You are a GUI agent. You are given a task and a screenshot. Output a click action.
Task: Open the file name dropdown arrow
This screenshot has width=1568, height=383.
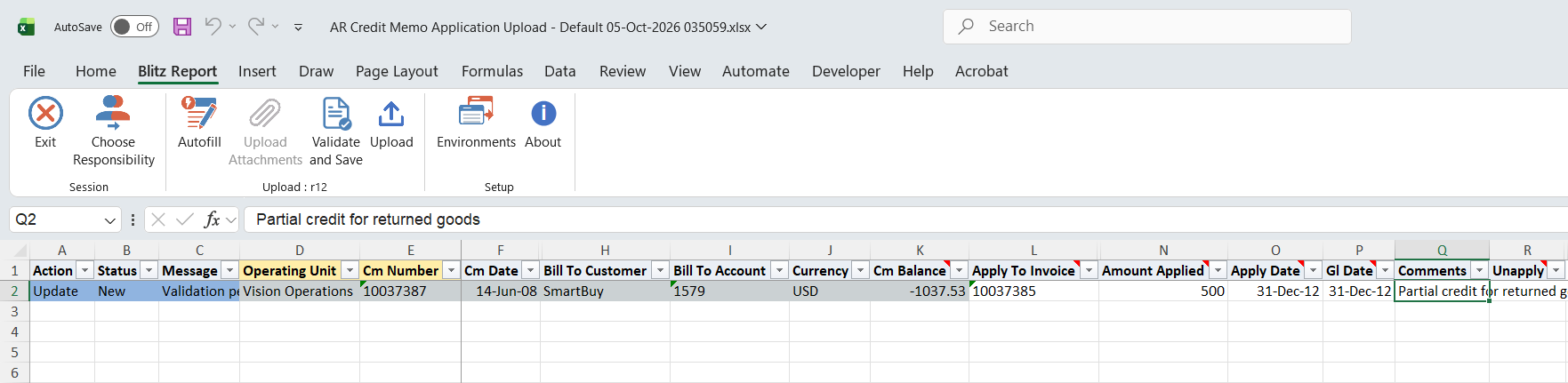[761, 27]
